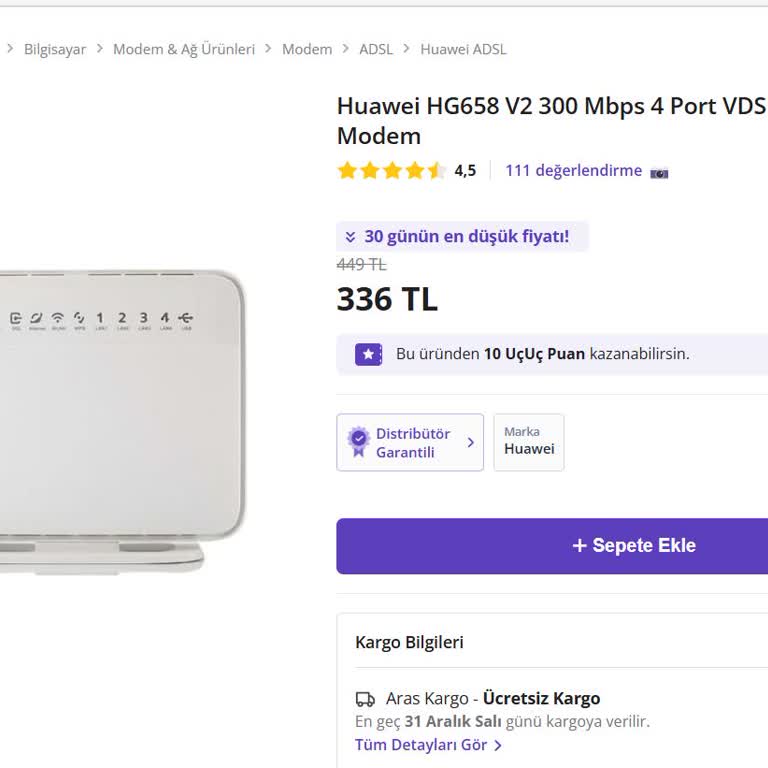This screenshot has height=768, width=768.
Task: Open Tüm Detayları Gör link
Action: (x=421, y=745)
